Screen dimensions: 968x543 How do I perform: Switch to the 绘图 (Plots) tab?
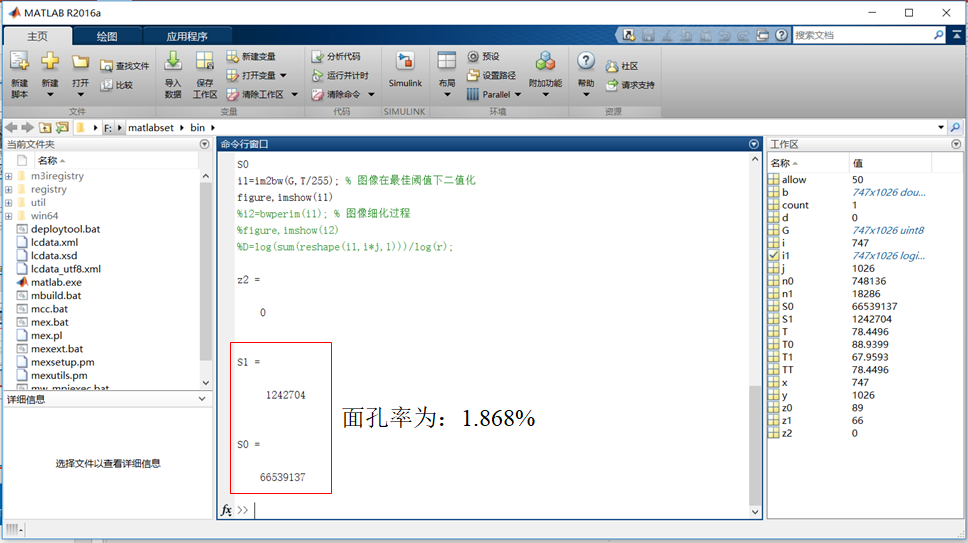click(x=107, y=37)
